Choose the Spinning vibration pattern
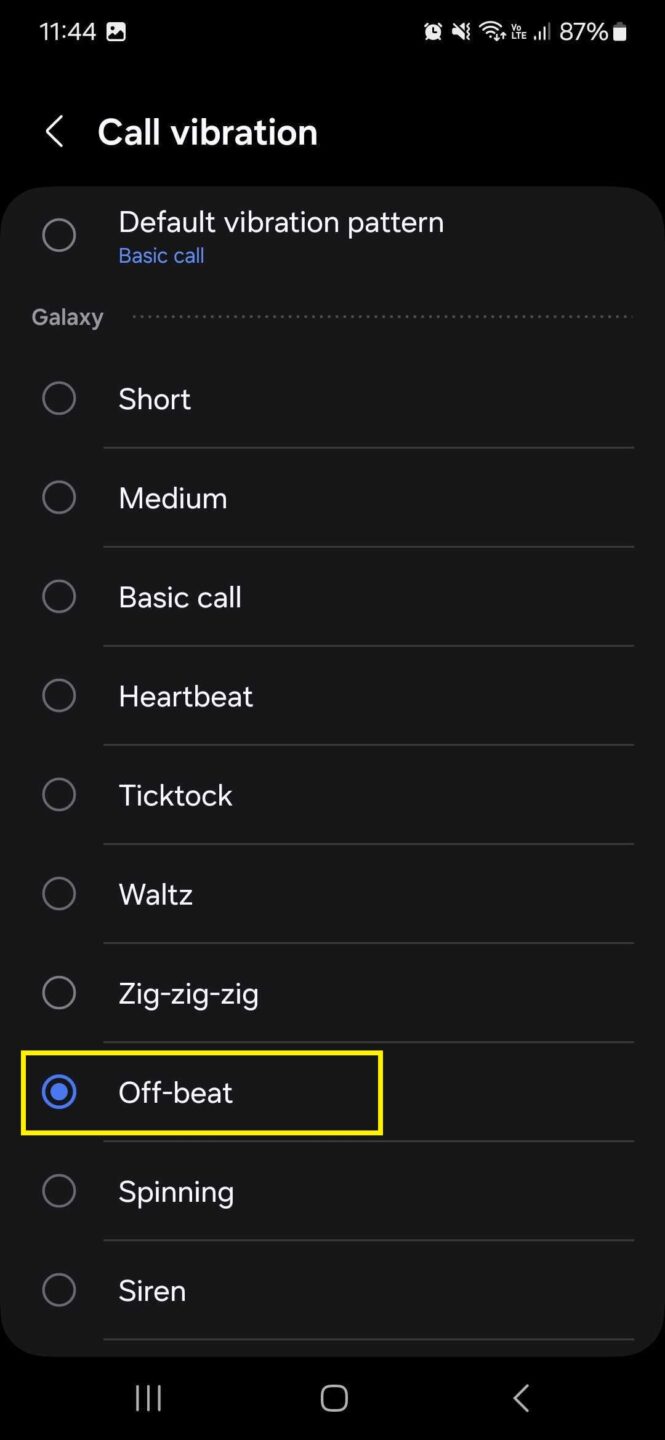Viewport: 665px width, 1440px height. (x=59, y=1191)
